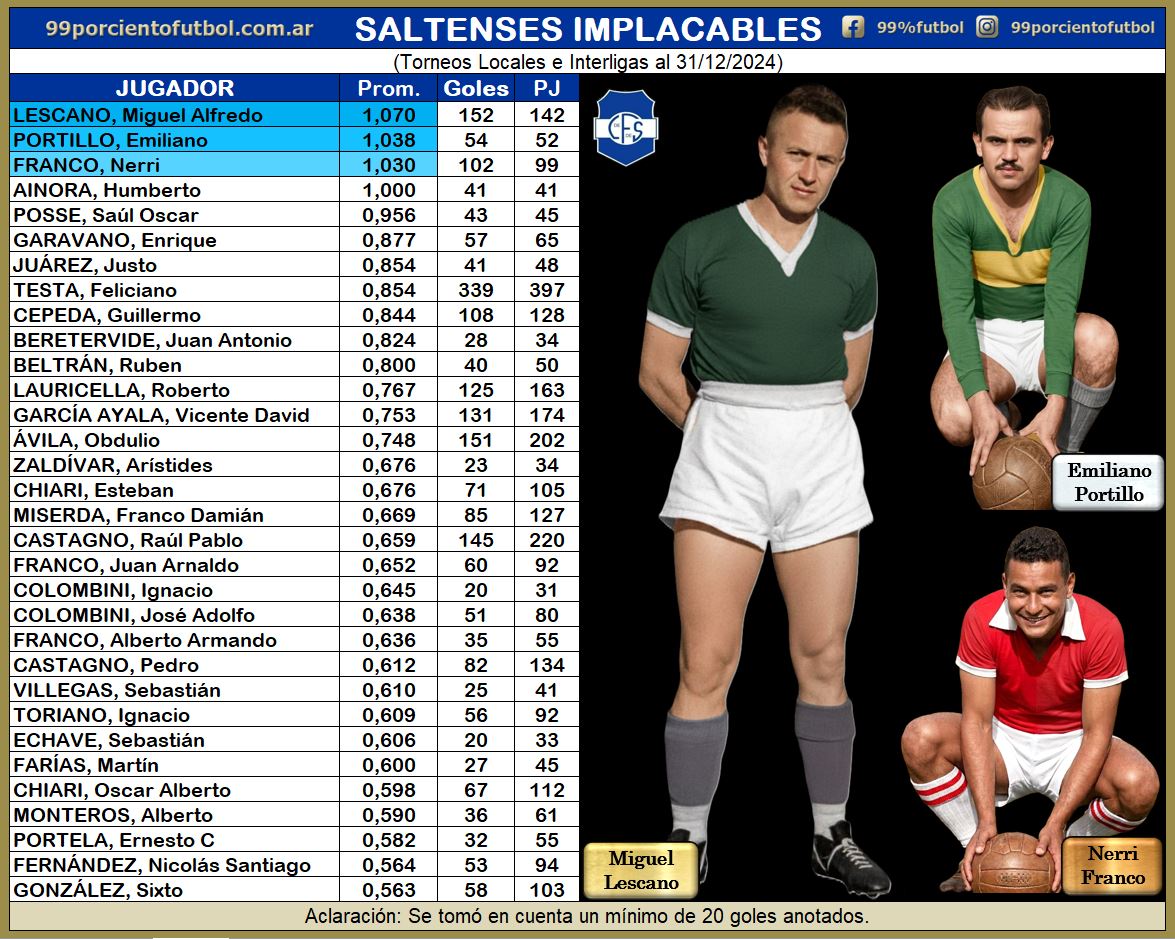Click the JUGADOR column header

(175, 88)
